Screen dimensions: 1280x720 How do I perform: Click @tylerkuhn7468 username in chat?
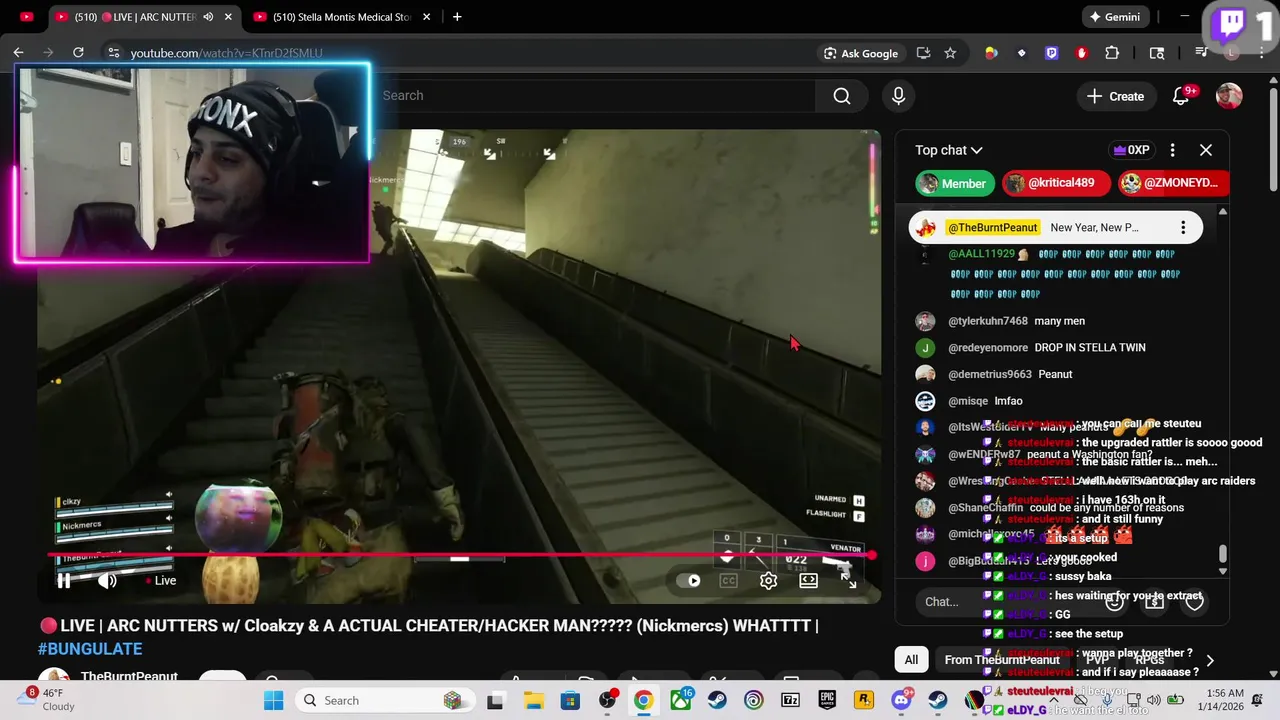988,321
